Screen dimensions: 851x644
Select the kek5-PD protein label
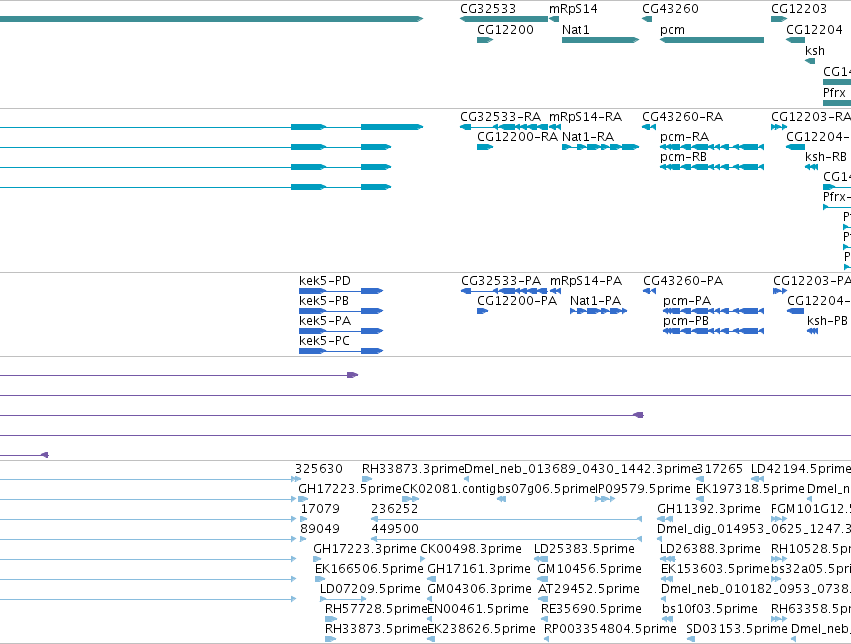325,281
